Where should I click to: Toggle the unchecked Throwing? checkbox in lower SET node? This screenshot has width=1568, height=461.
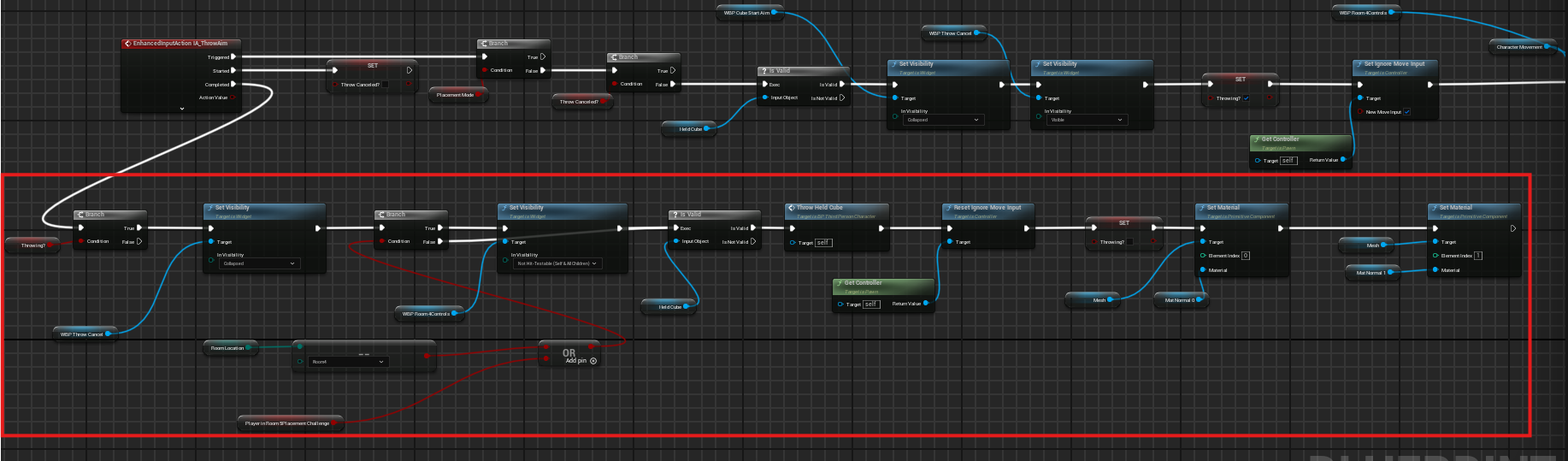click(1129, 242)
